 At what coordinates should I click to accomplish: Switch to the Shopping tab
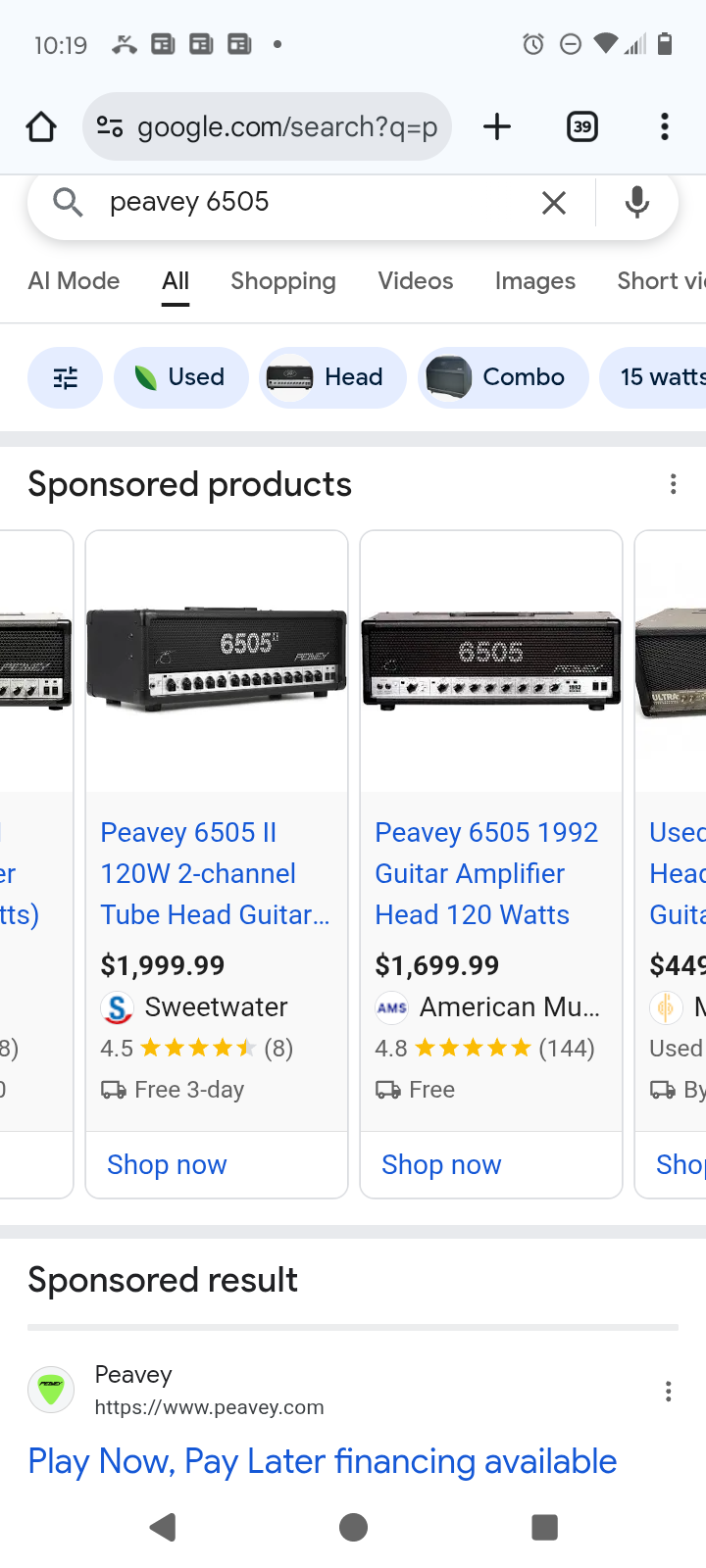(x=283, y=281)
